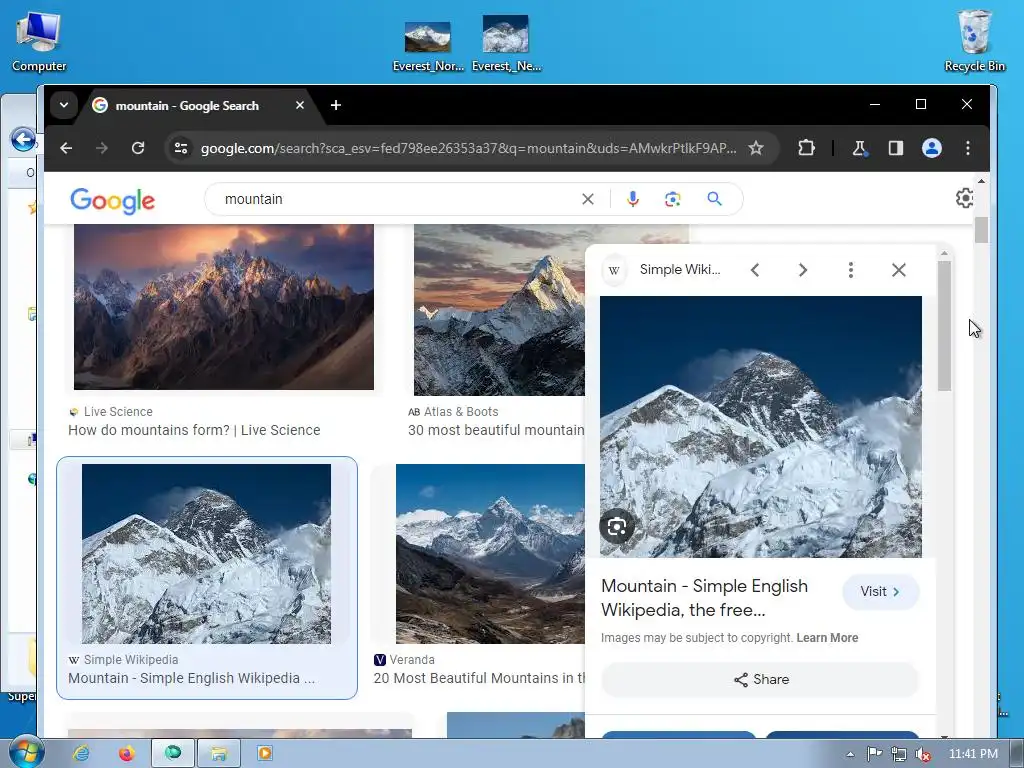Image resolution: width=1024 pixels, height=768 pixels.
Task: Click the address bar URL
Action: pos(468,148)
